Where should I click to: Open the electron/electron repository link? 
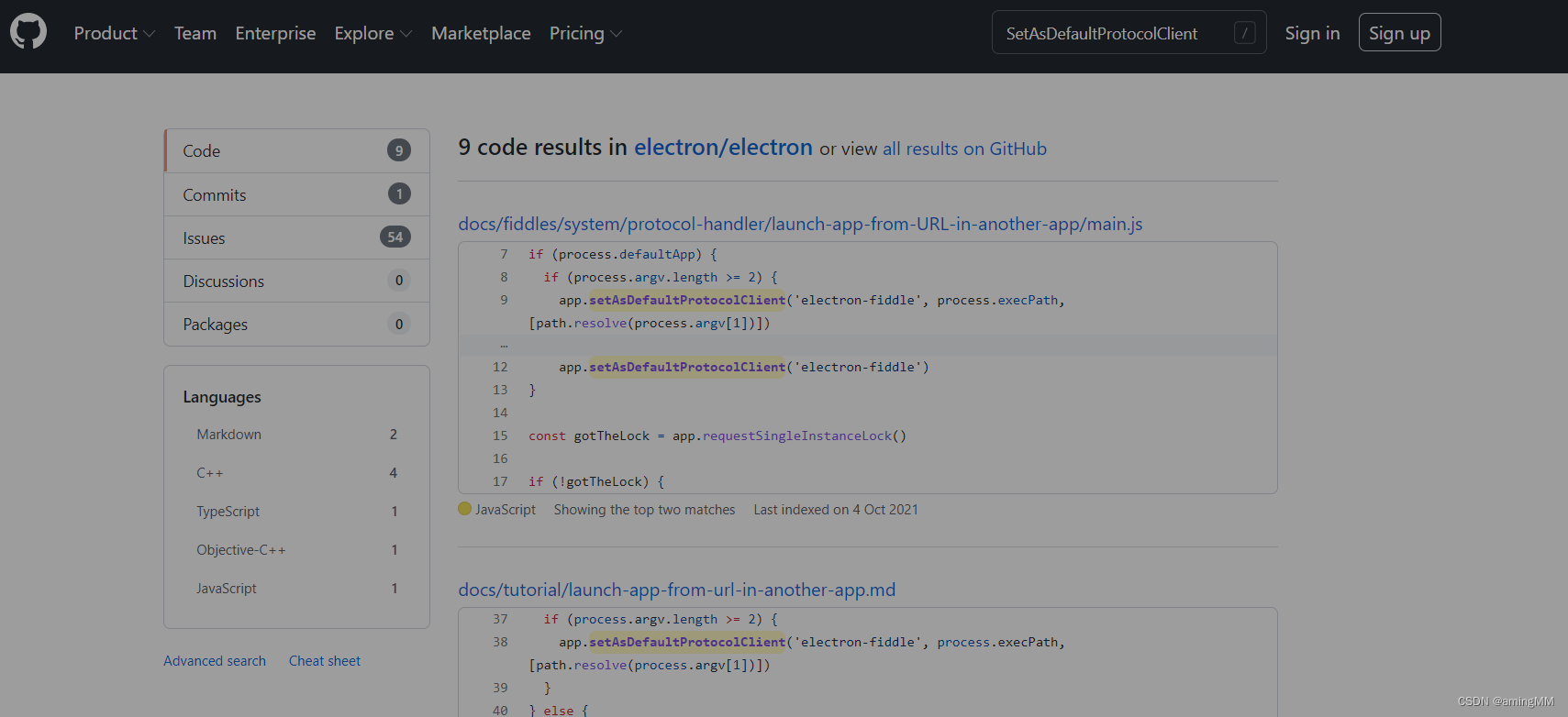(x=723, y=147)
